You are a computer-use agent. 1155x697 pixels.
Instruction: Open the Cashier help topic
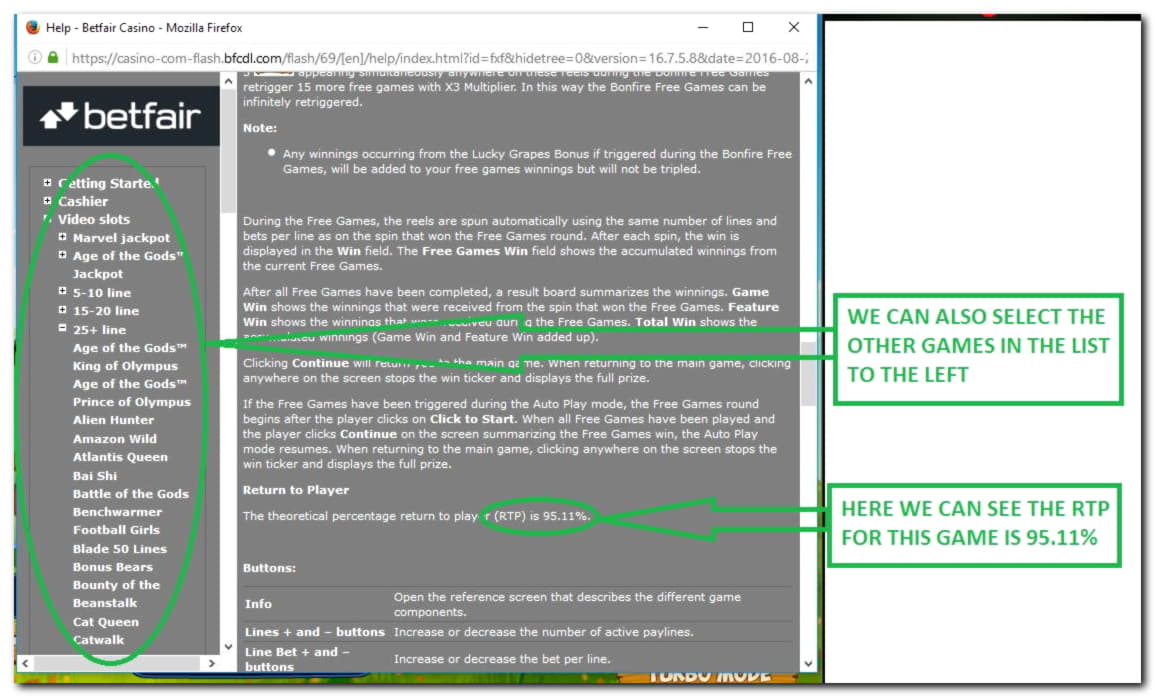pos(83,201)
